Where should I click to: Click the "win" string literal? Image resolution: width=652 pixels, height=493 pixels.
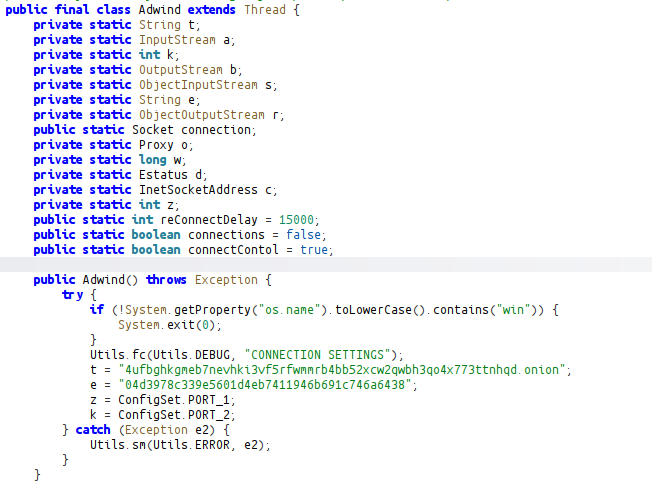tap(513, 310)
